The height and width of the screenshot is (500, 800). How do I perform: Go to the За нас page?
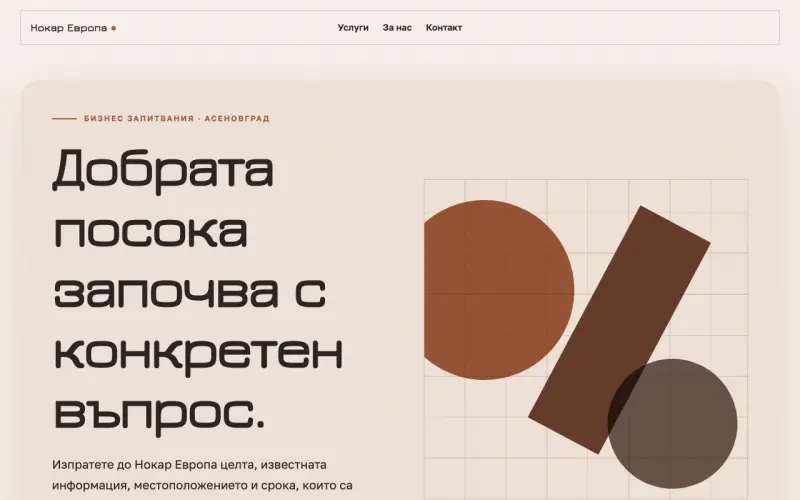coord(397,28)
